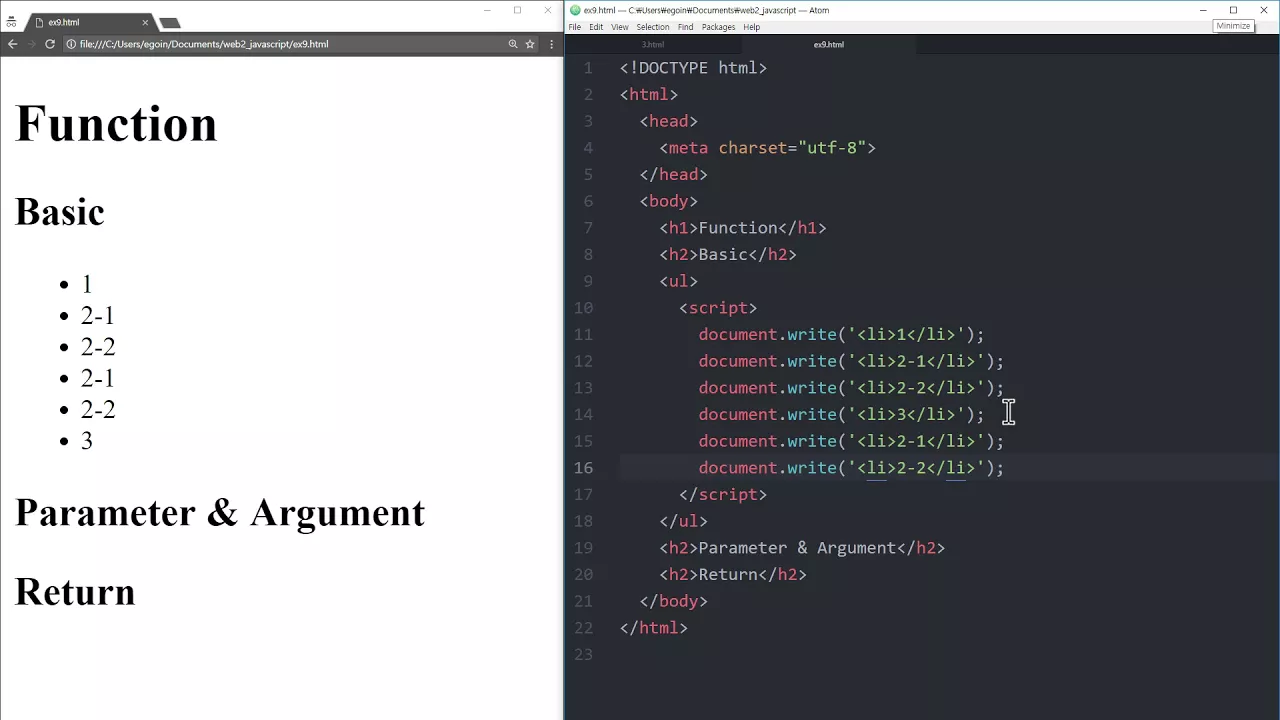Click document.write '<li>2-2</li>' on line 16

click(x=851, y=468)
